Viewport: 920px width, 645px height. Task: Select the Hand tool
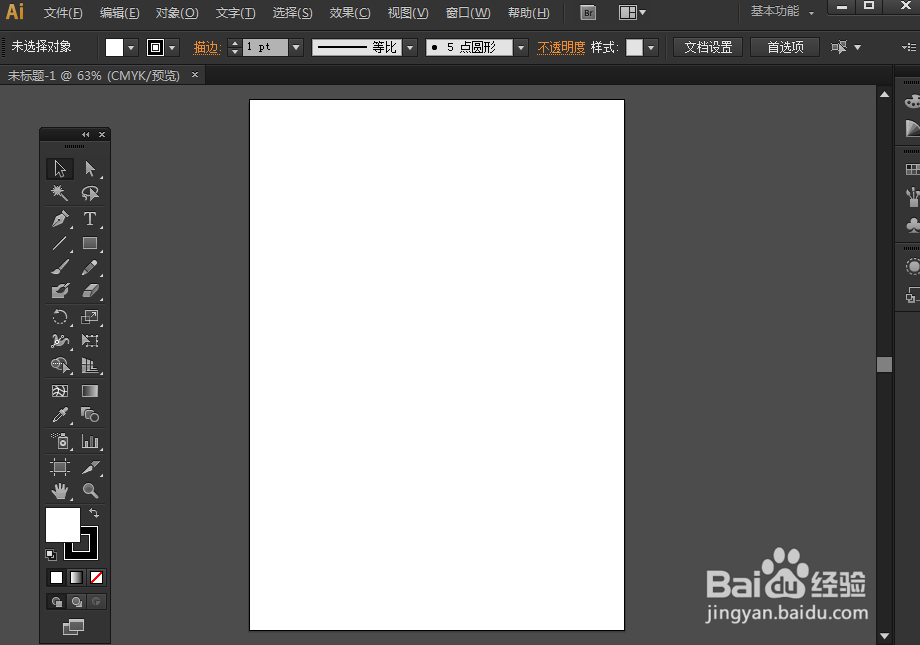[60, 491]
